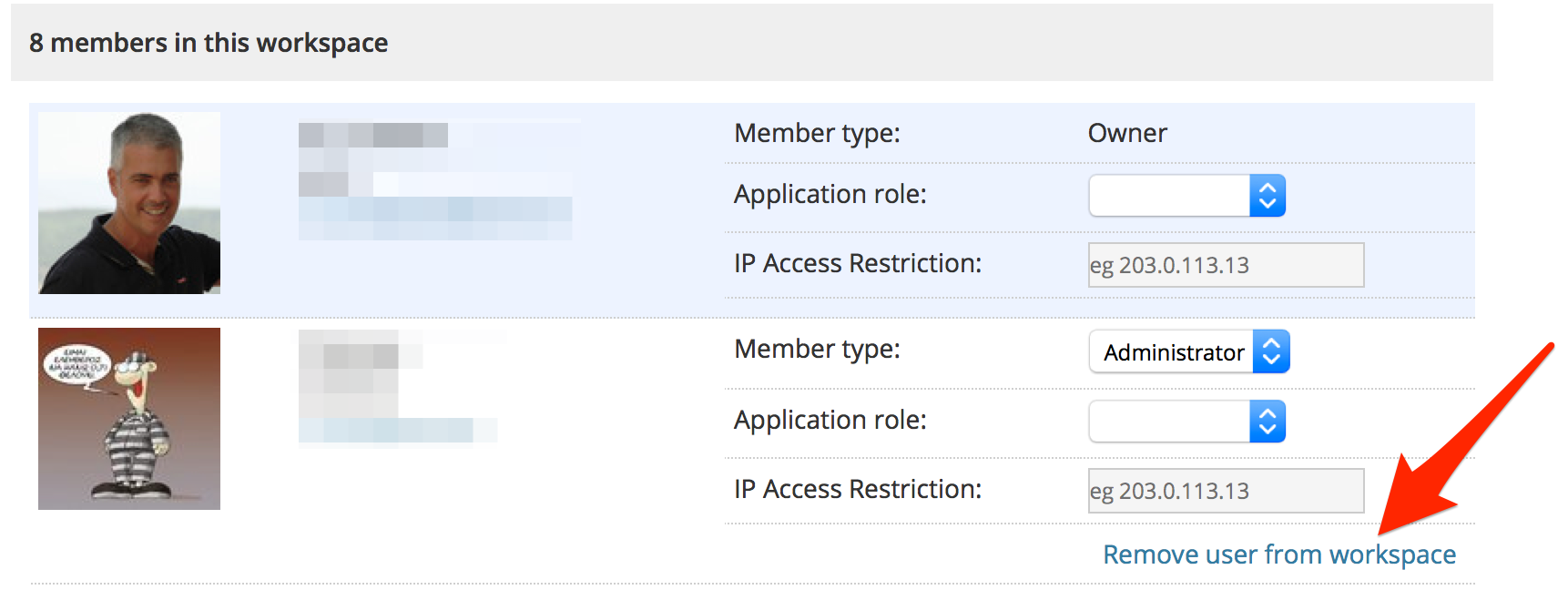Image resolution: width=1568 pixels, height=590 pixels.
Task: Click the administrator's IP Access Restriction label
Action: (x=857, y=489)
